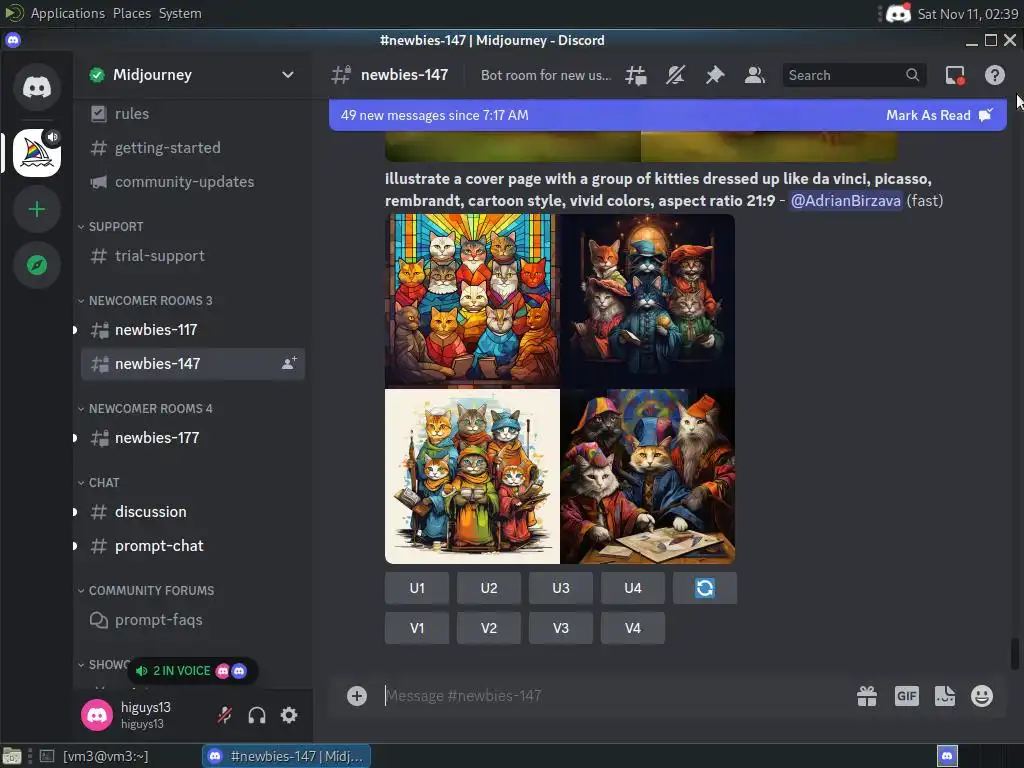Screen dimensions: 1024x768
Task: Open the System menu
Action: pos(180,13)
